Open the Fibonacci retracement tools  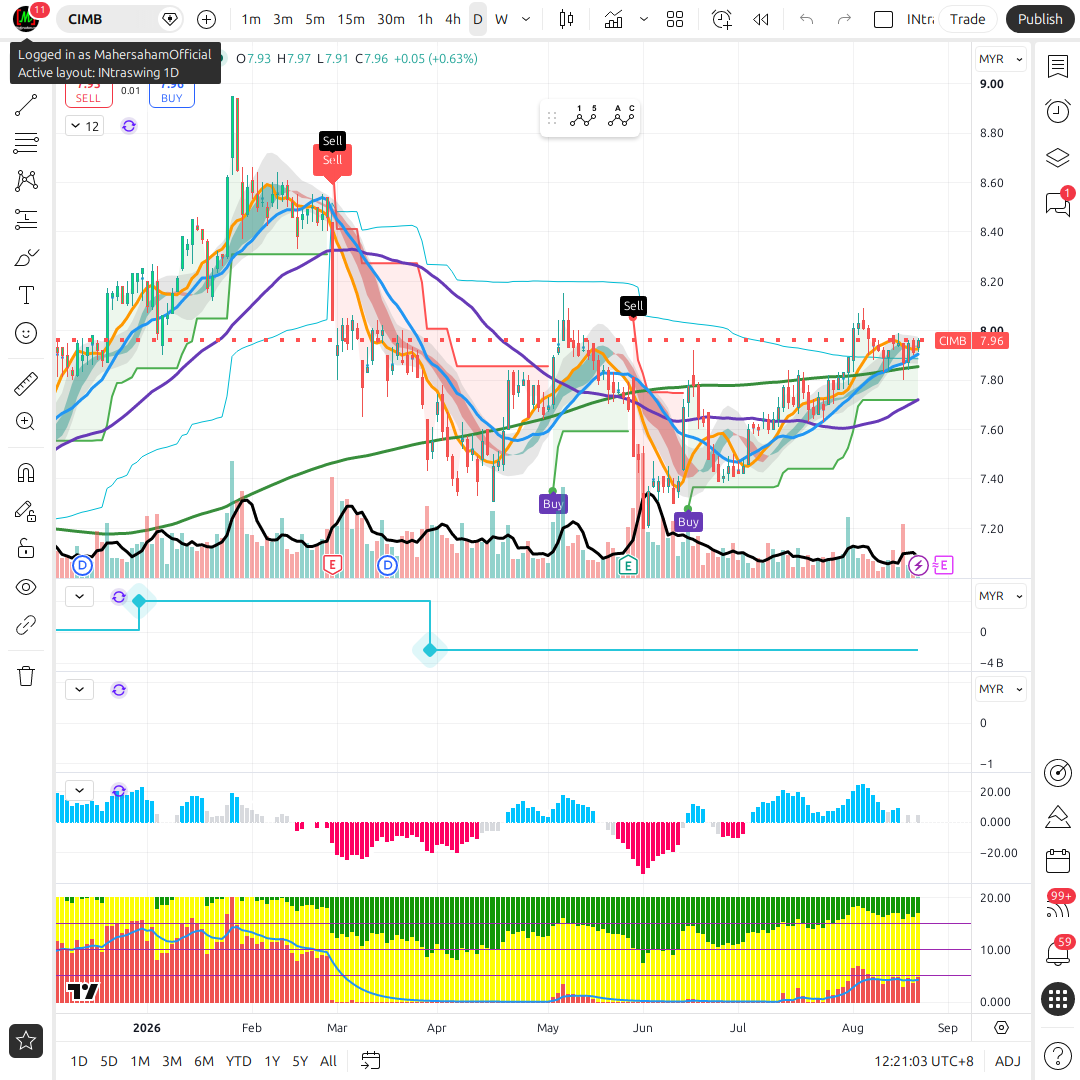[x=26, y=143]
